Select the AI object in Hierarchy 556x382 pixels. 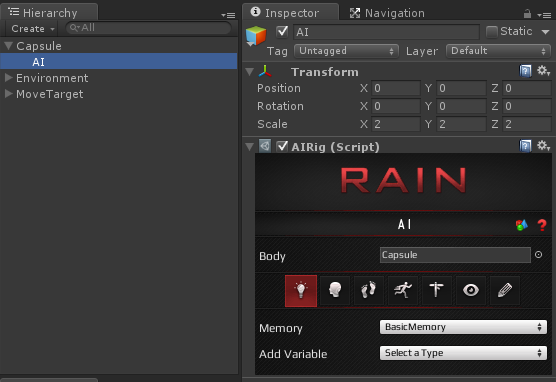[119, 61]
